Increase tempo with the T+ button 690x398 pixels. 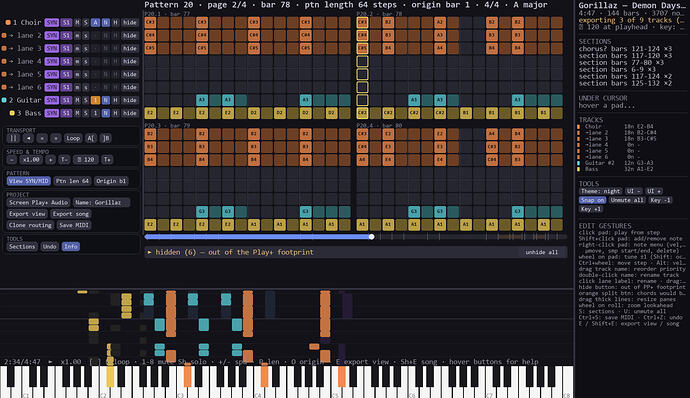107,159
